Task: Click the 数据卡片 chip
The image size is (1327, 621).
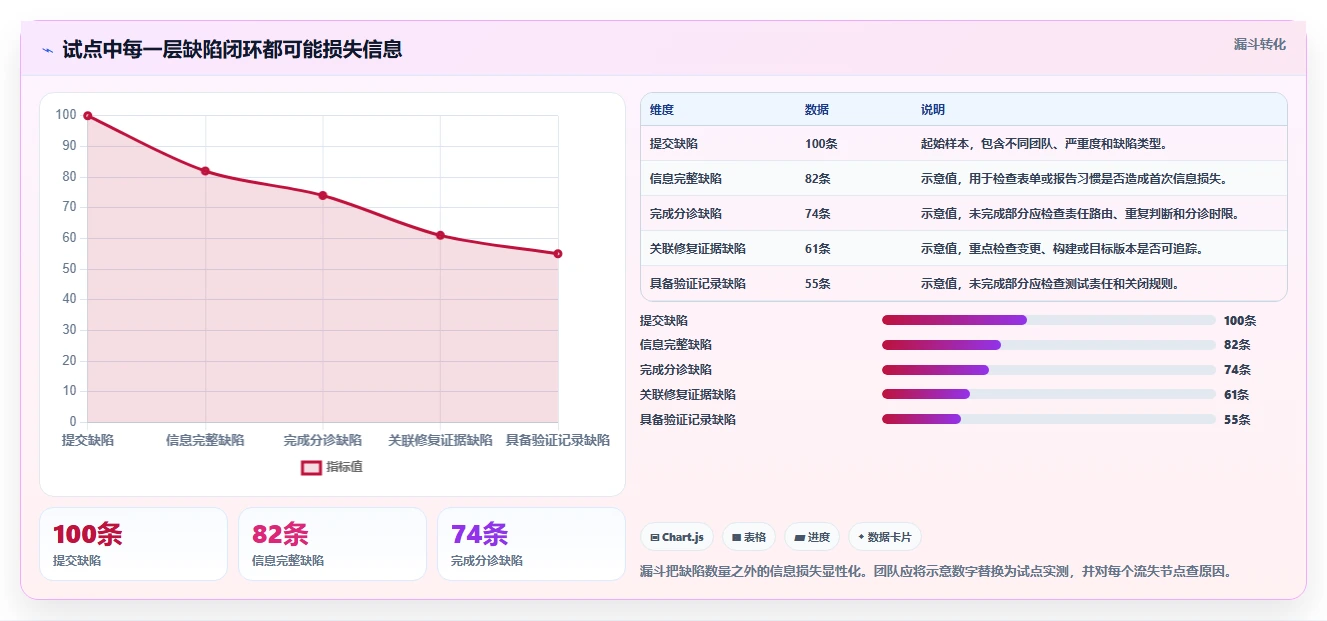Action: click(884, 537)
